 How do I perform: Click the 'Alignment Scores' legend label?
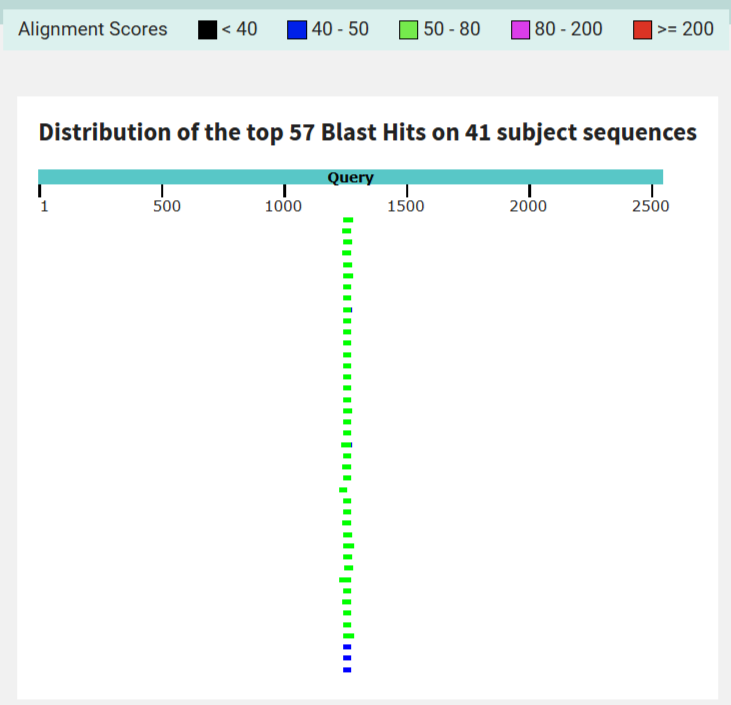[x=93, y=29]
